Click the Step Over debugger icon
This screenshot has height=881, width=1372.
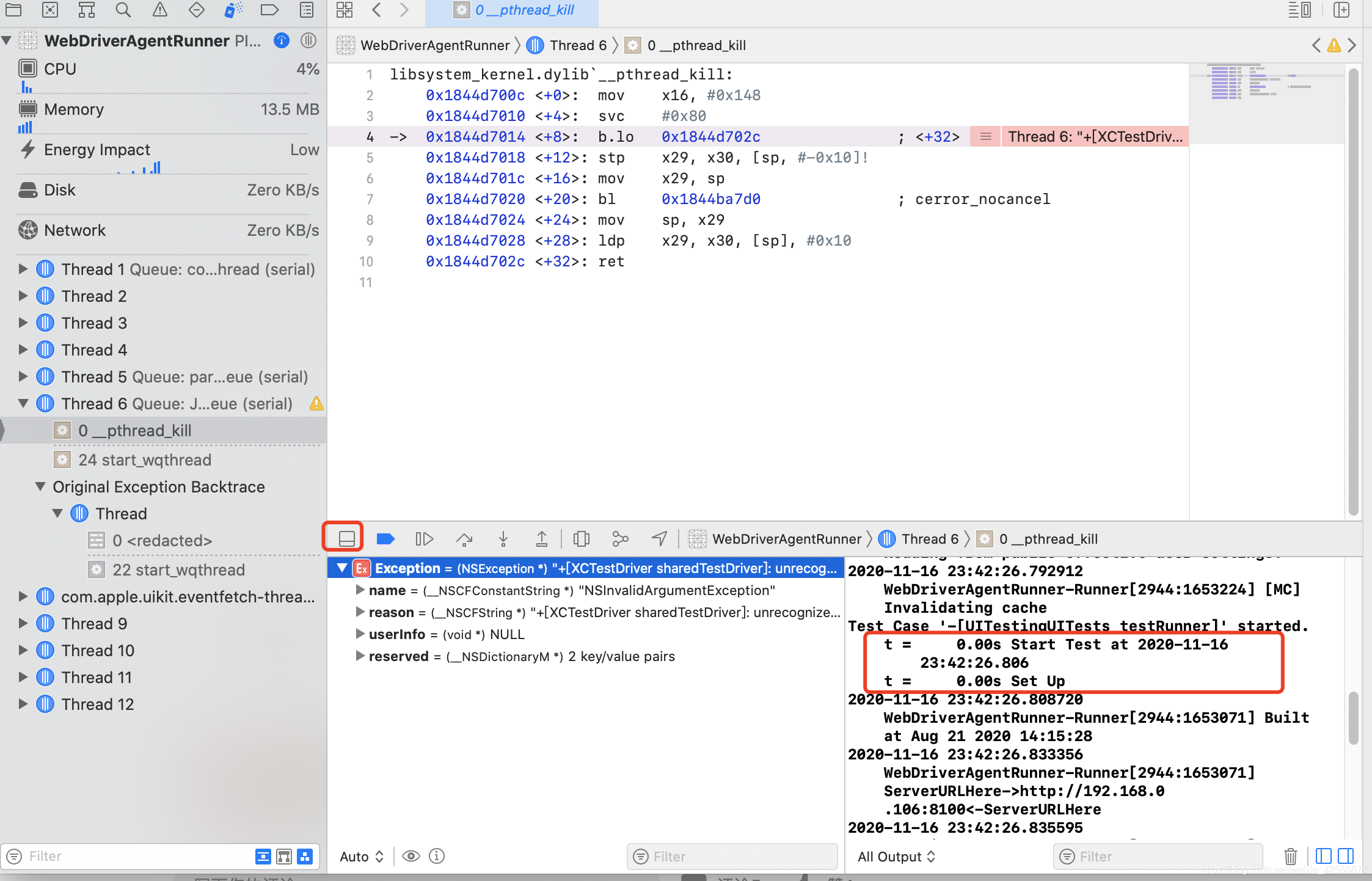(x=464, y=538)
